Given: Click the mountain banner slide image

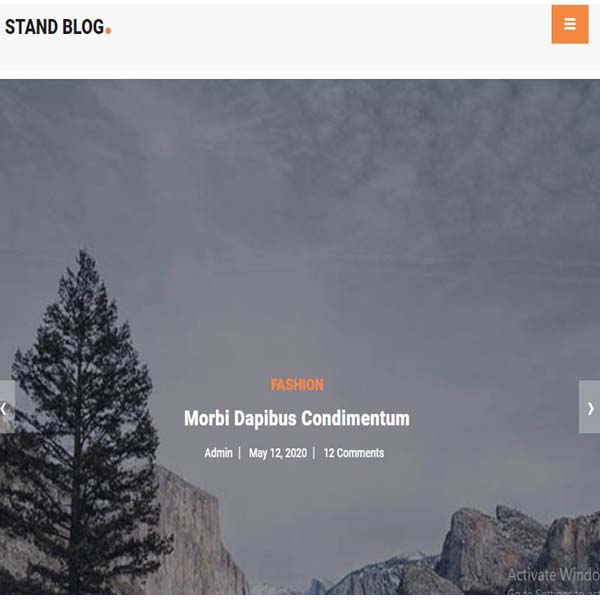Looking at the screenshot, I should tap(300, 337).
